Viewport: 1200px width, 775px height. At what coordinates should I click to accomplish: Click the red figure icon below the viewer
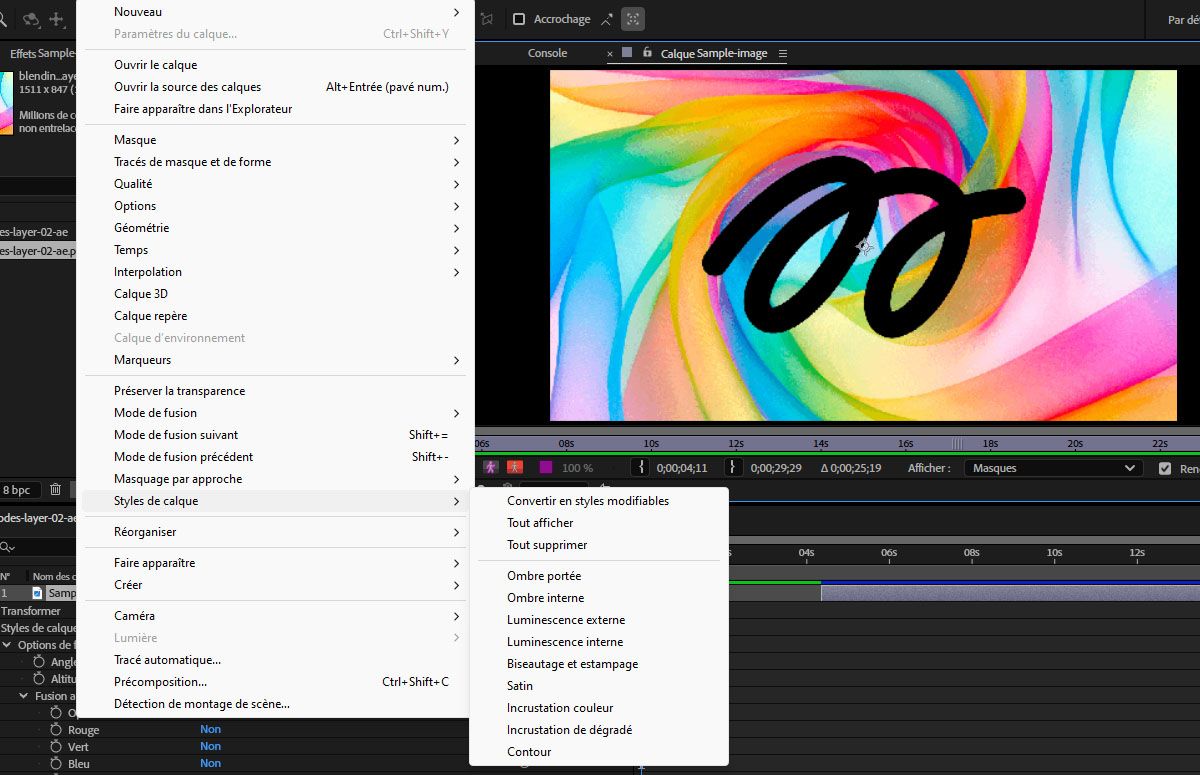point(515,467)
